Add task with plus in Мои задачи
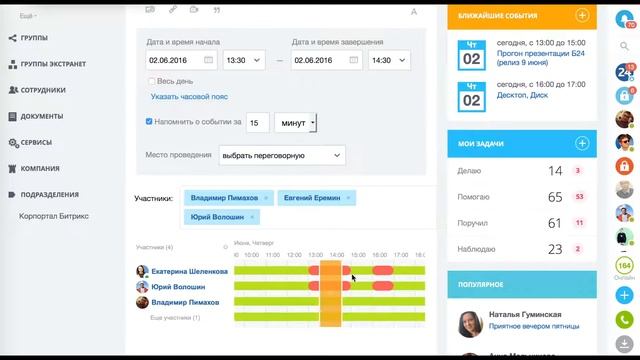Image resolution: width=640 pixels, height=360 pixels. pos(582,143)
